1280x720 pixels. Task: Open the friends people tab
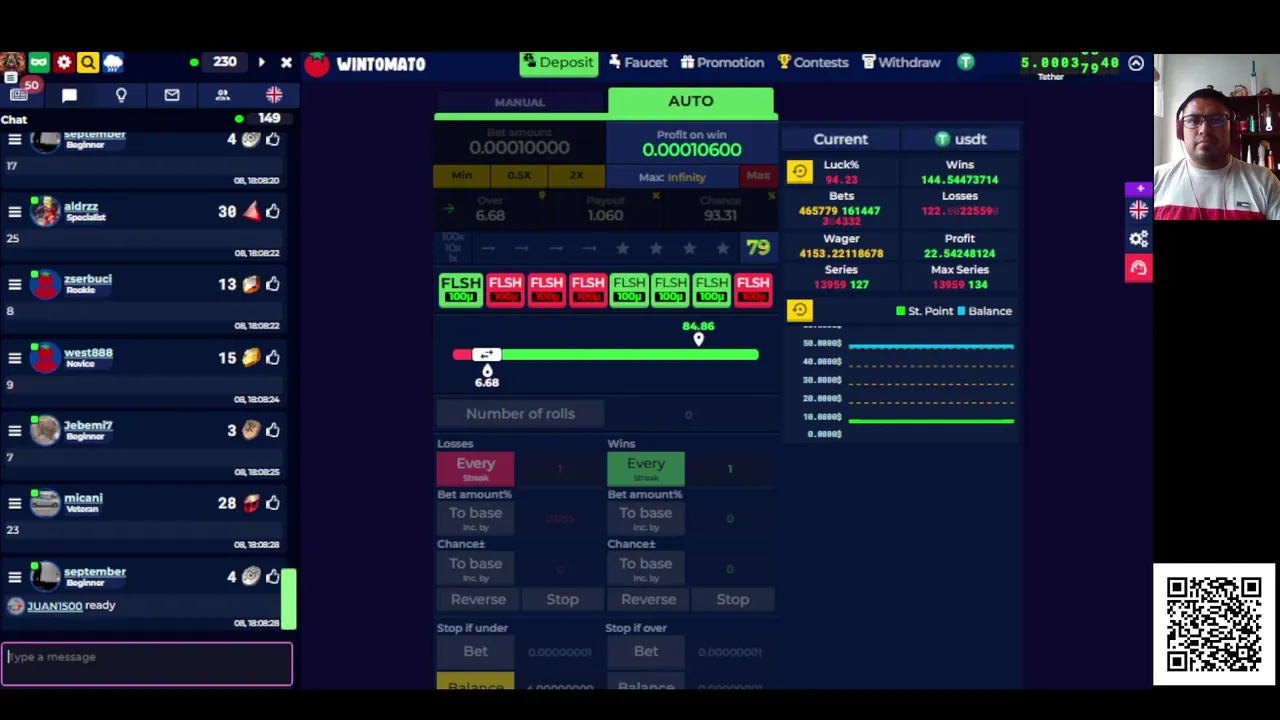[x=223, y=95]
